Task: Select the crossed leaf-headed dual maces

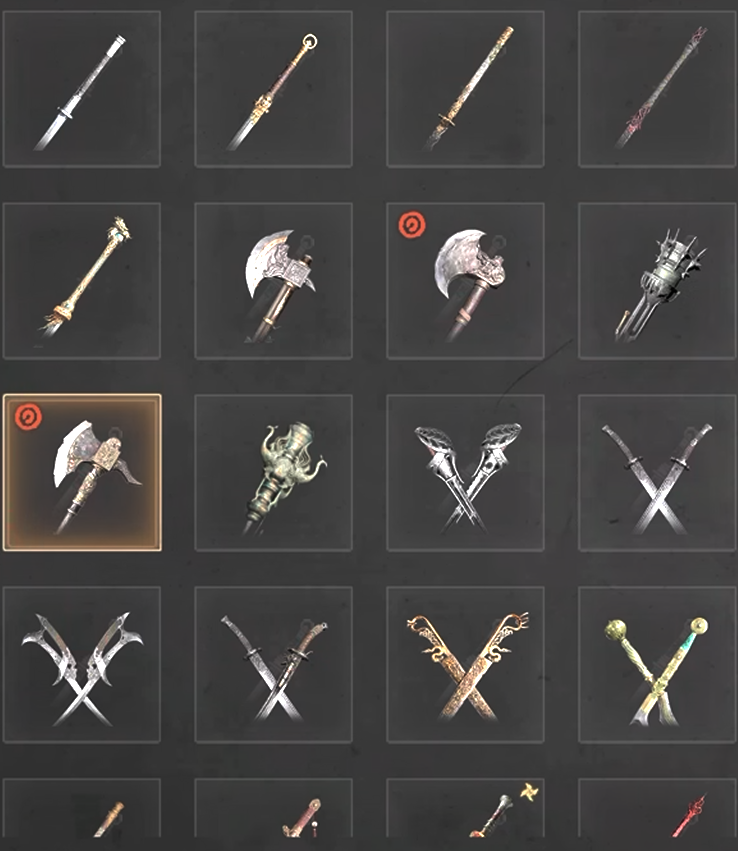Action: click(466, 473)
